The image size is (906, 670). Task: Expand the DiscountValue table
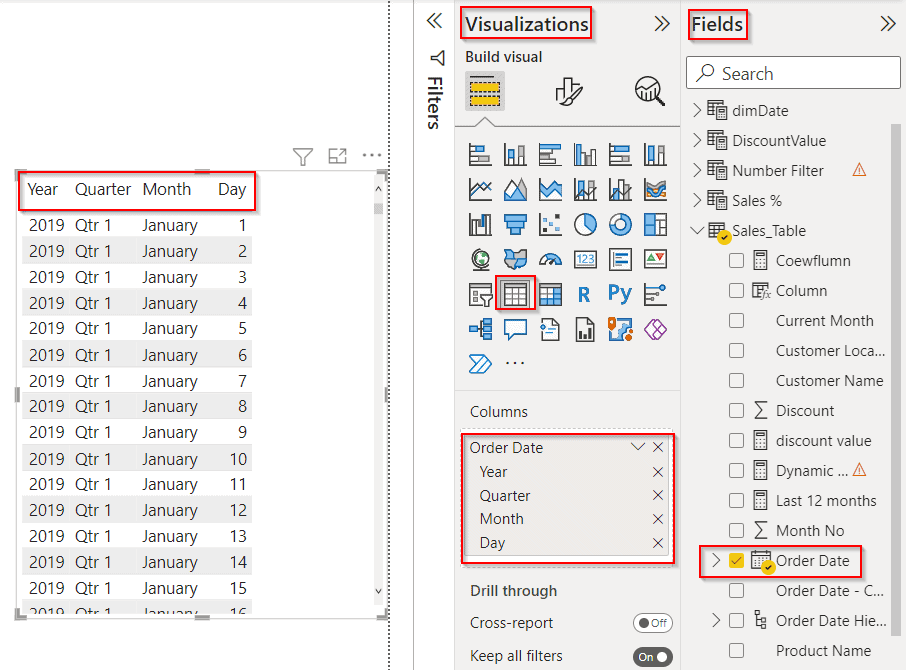[697, 140]
